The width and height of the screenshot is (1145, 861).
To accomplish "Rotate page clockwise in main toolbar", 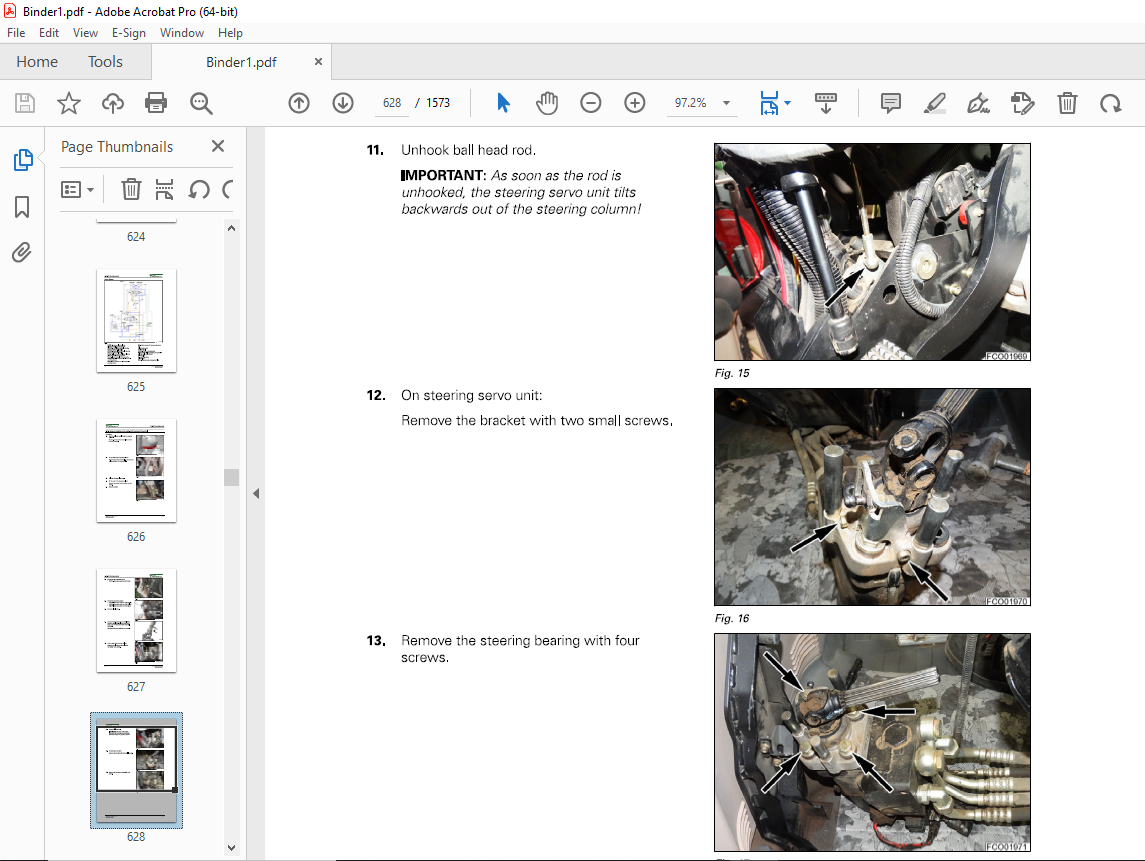I will coord(1111,103).
